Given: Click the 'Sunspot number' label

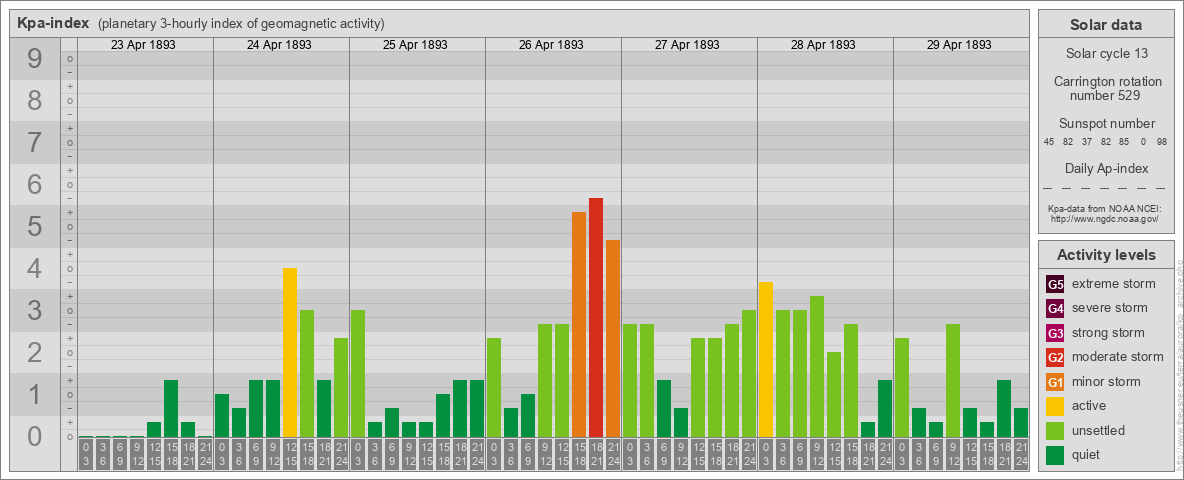Looking at the screenshot, I should click(x=1107, y=124).
